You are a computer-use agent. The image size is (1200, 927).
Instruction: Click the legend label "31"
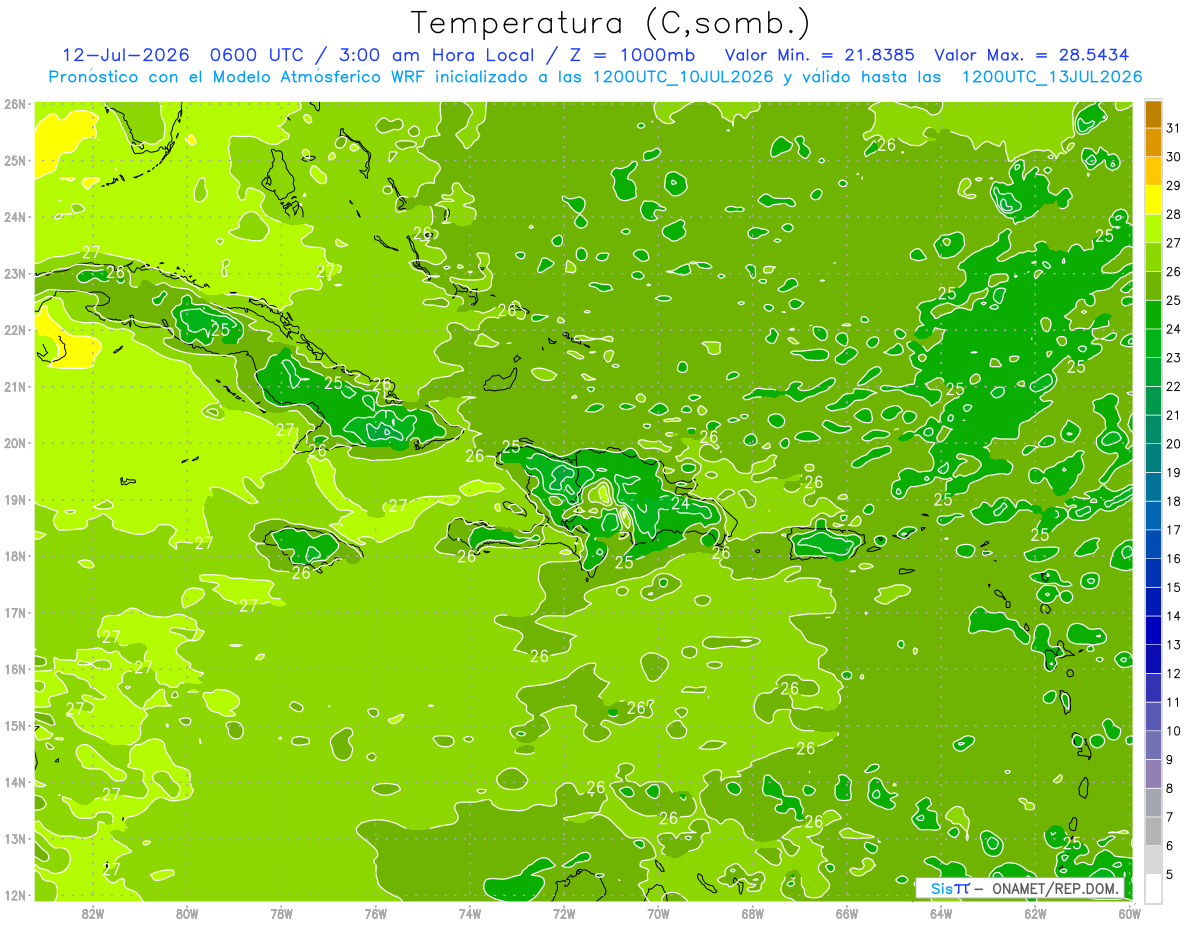point(1173,128)
